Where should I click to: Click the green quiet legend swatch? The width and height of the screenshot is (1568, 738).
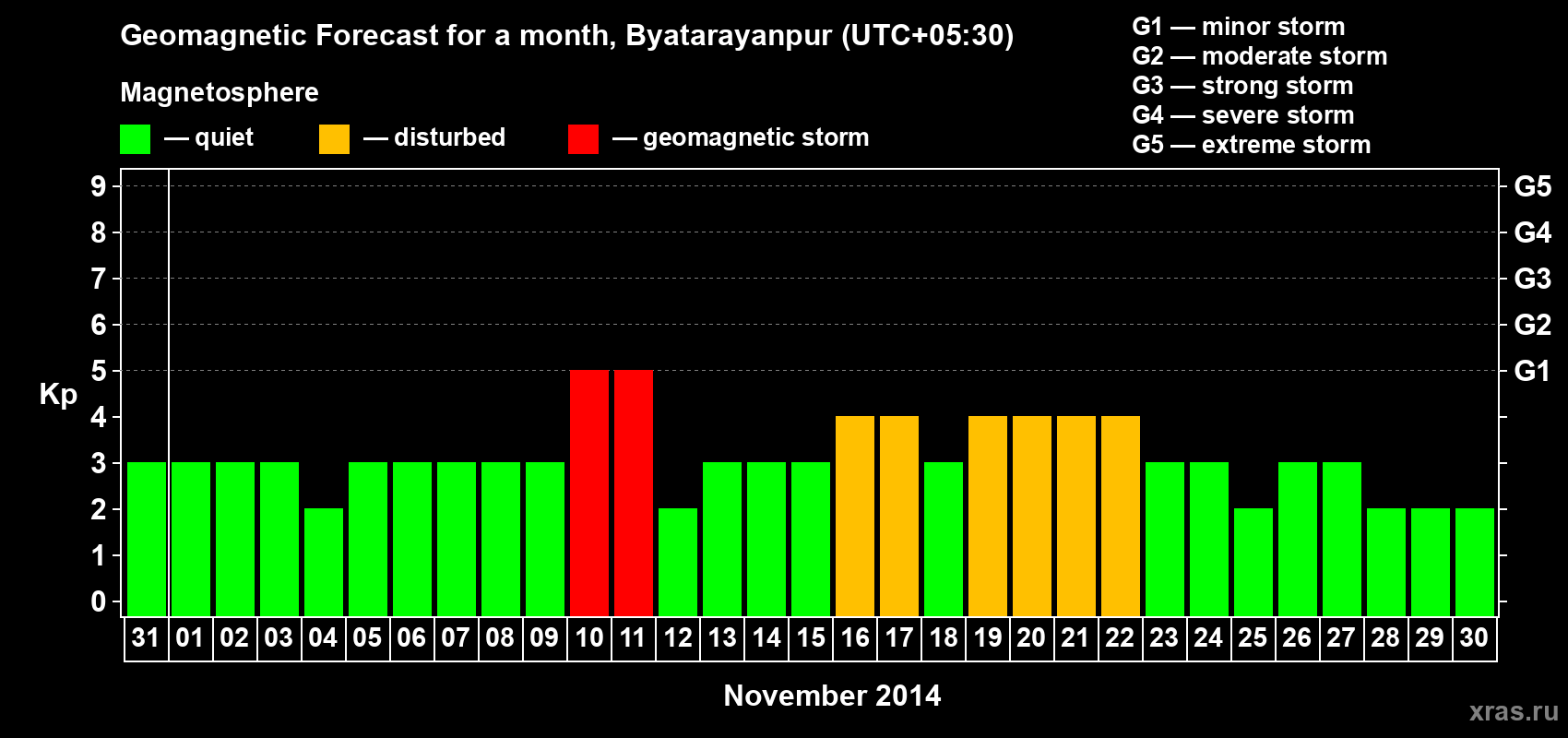coord(135,139)
